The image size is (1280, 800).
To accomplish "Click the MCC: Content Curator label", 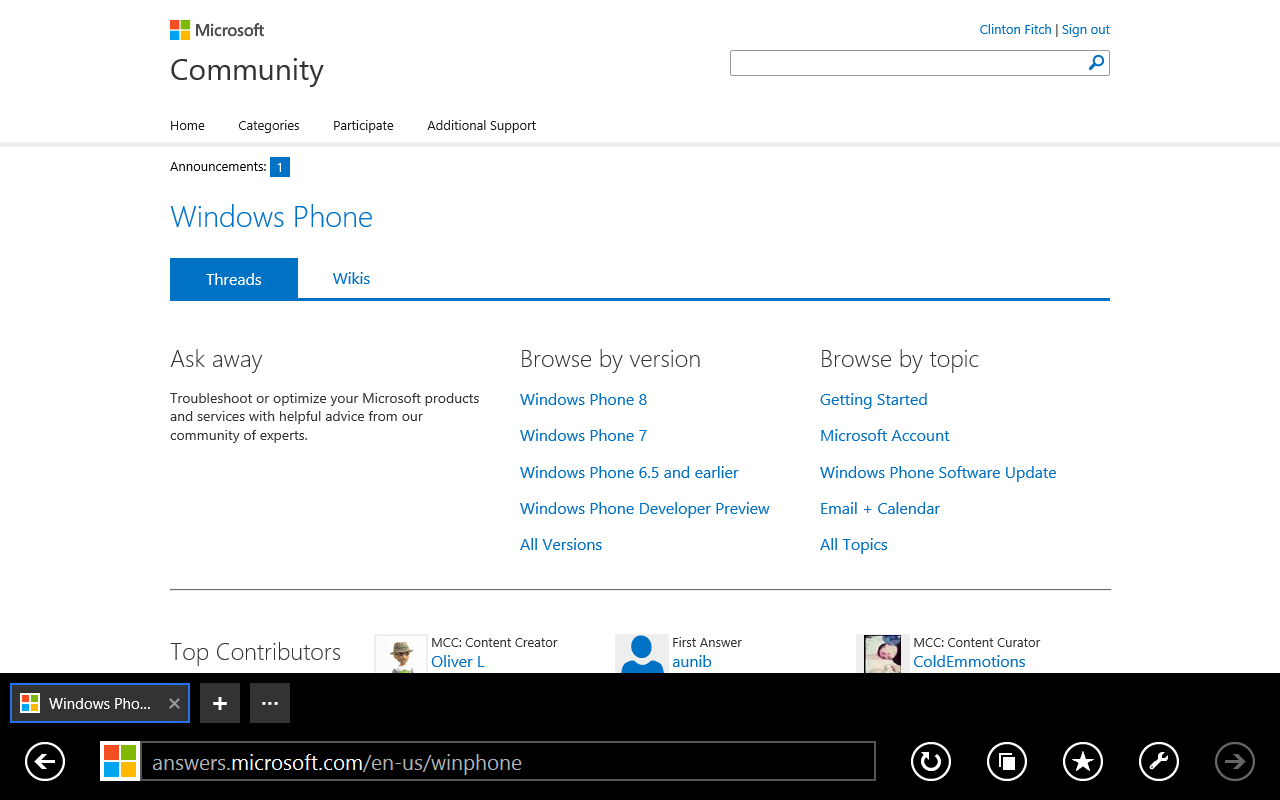I will (x=976, y=642).
